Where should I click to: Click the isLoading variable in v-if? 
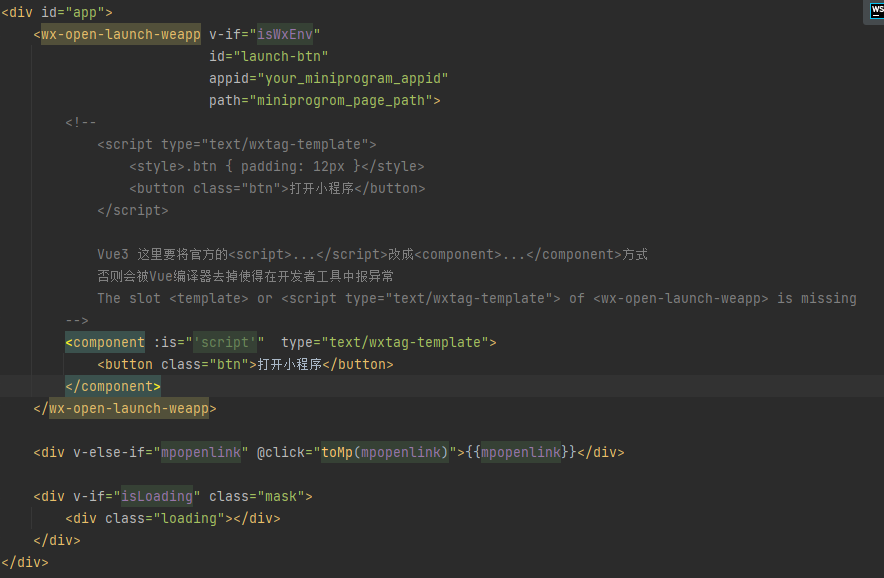[x=157, y=496]
